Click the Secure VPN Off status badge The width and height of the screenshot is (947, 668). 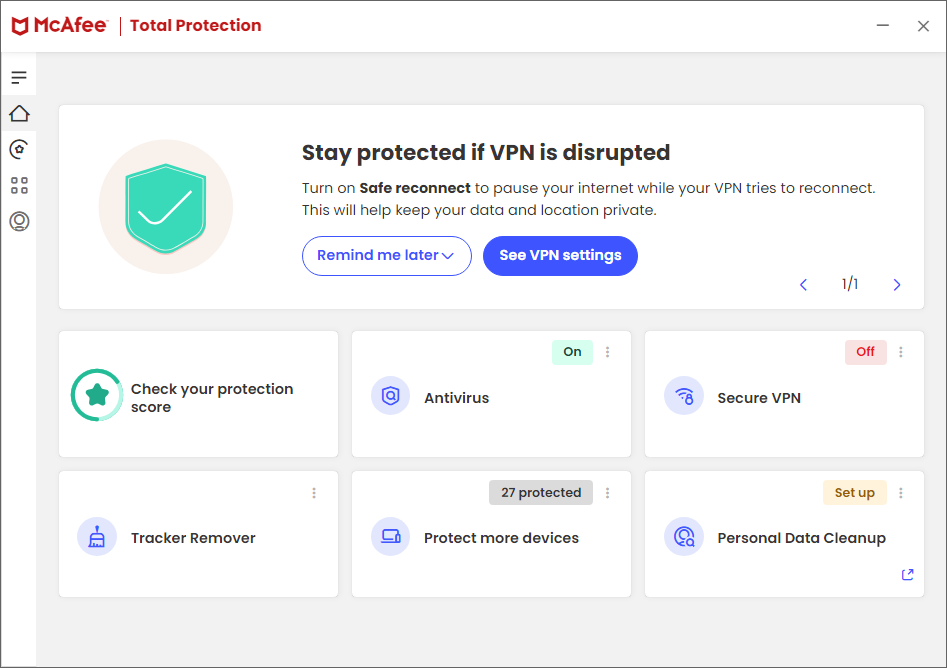[865, 352]
